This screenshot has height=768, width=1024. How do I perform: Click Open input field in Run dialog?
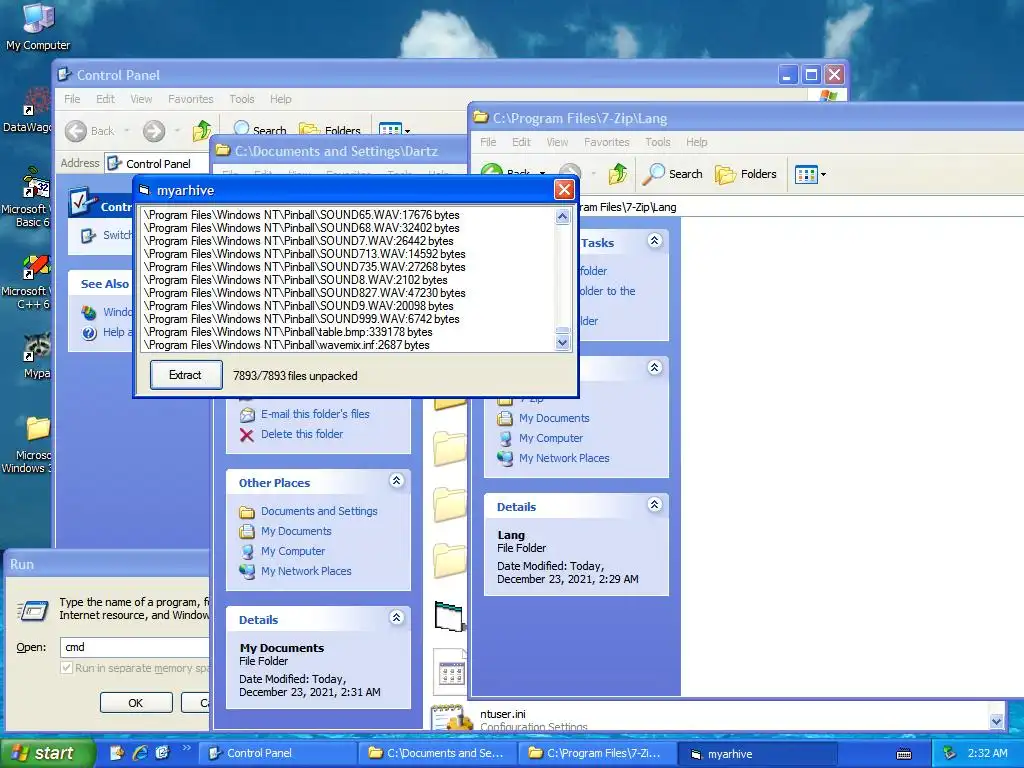pyautogui.click(x=135, y=647)
